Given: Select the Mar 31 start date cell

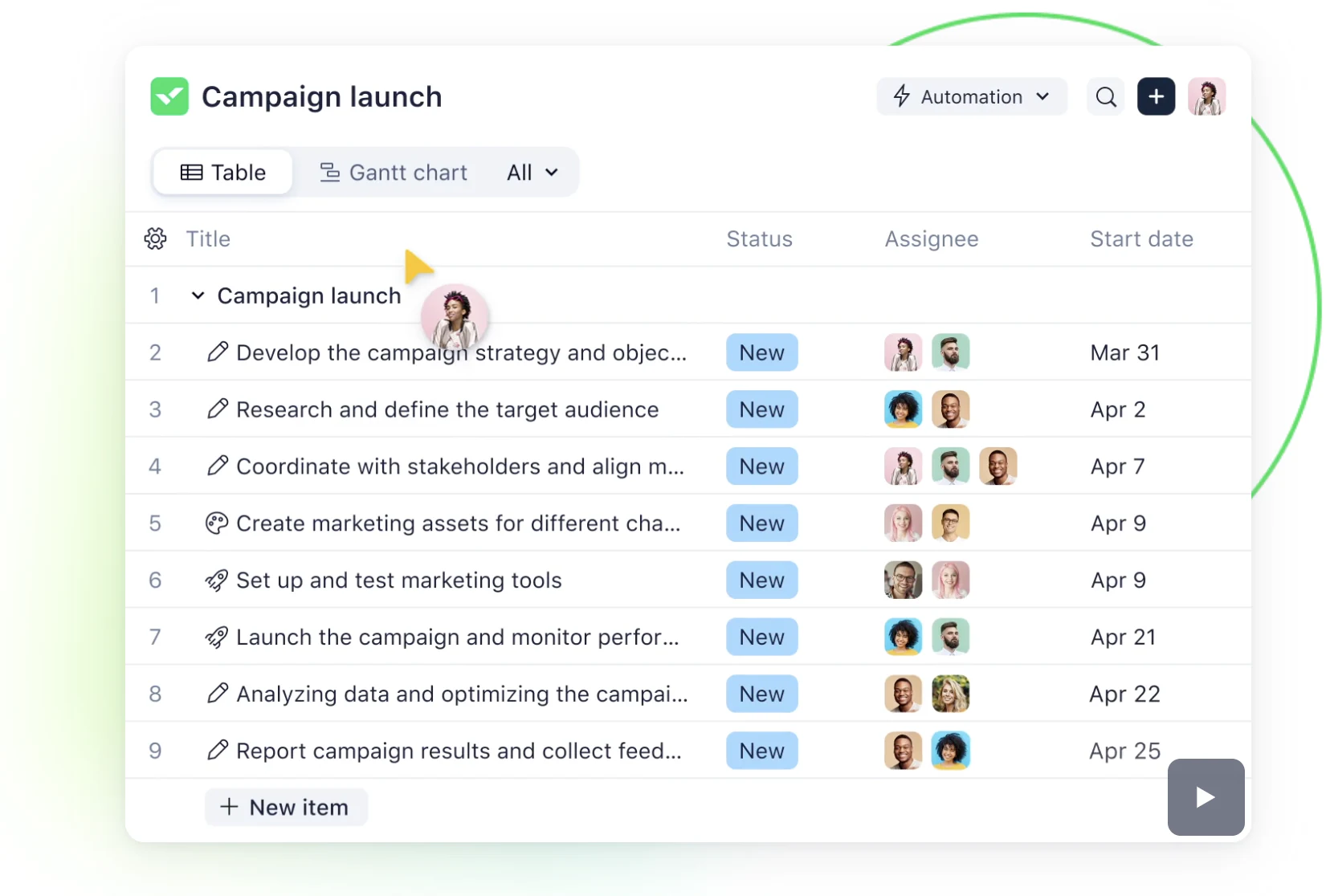Looking at the screenshot, I should pyautogui.click(x=1124, y=352).
